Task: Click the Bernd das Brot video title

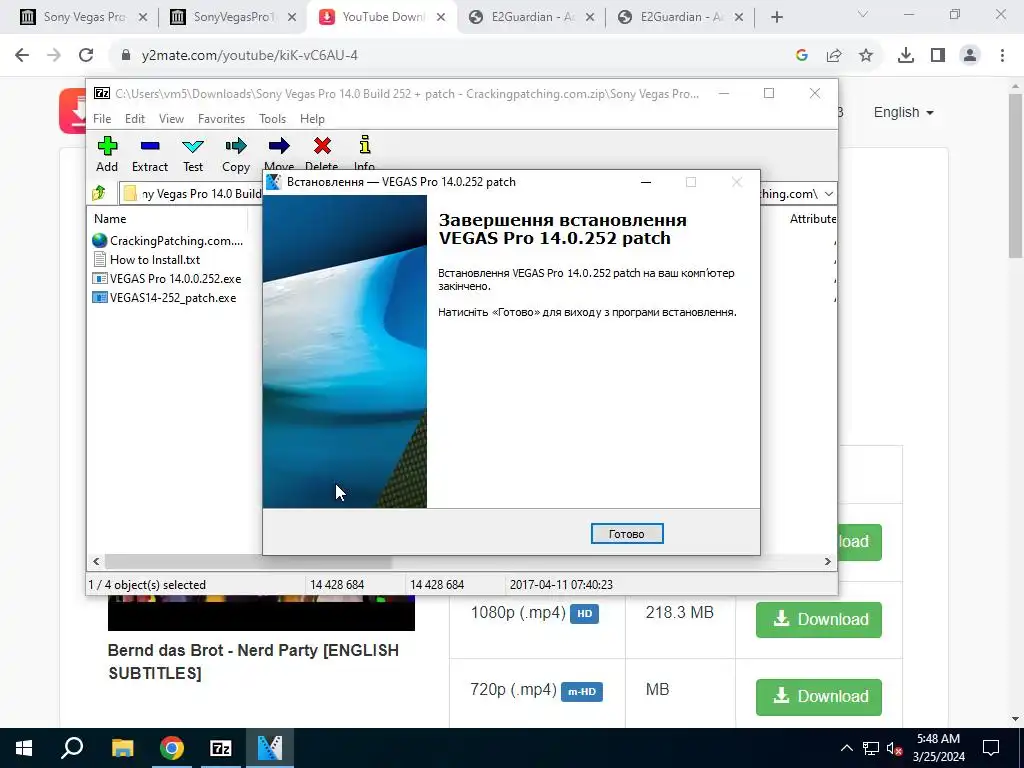Action: click(253, 662)
